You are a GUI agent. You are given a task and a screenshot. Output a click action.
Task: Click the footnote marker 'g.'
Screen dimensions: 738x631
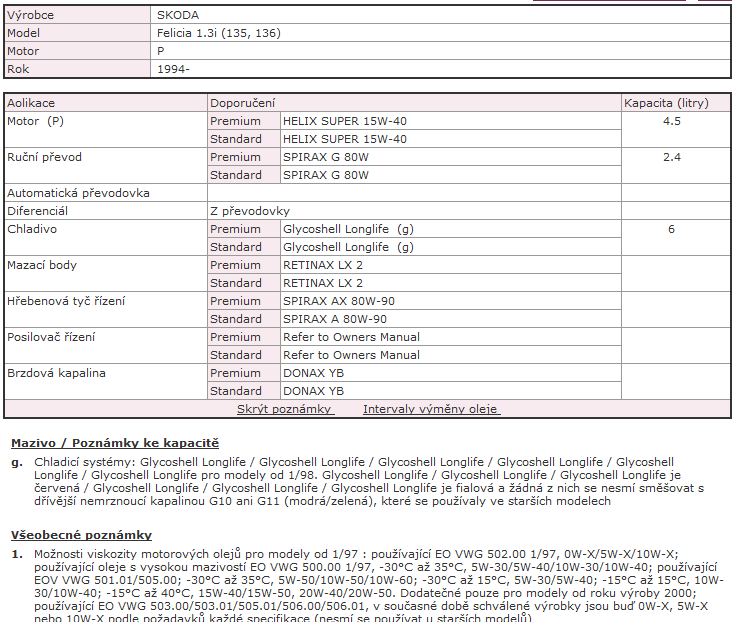(x=17, y=463)
